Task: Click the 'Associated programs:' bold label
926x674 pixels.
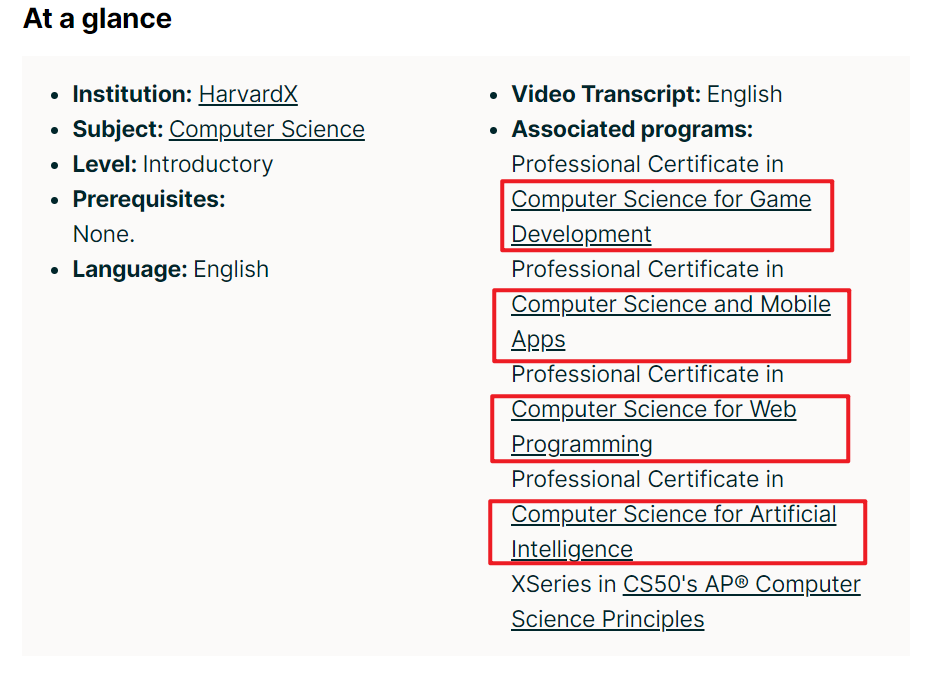Action: [x=632, y=129]
